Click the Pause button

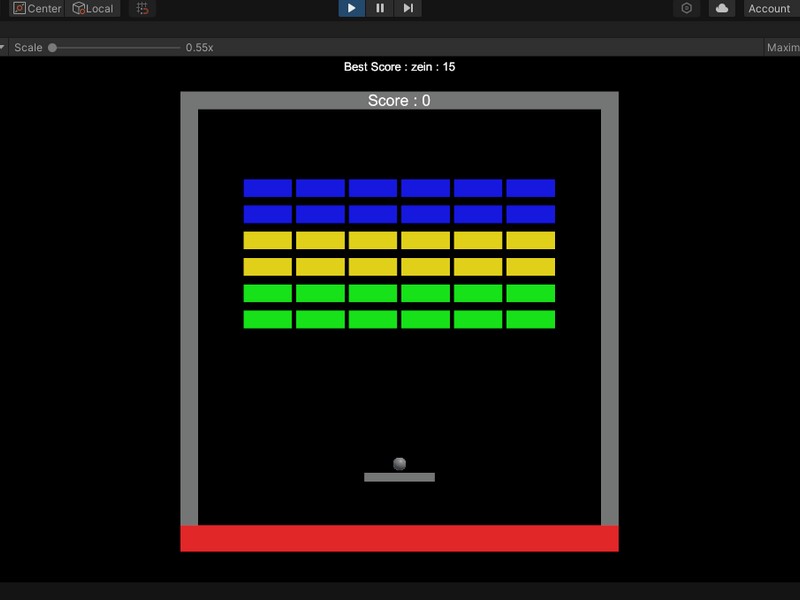[x=380, y=8]
